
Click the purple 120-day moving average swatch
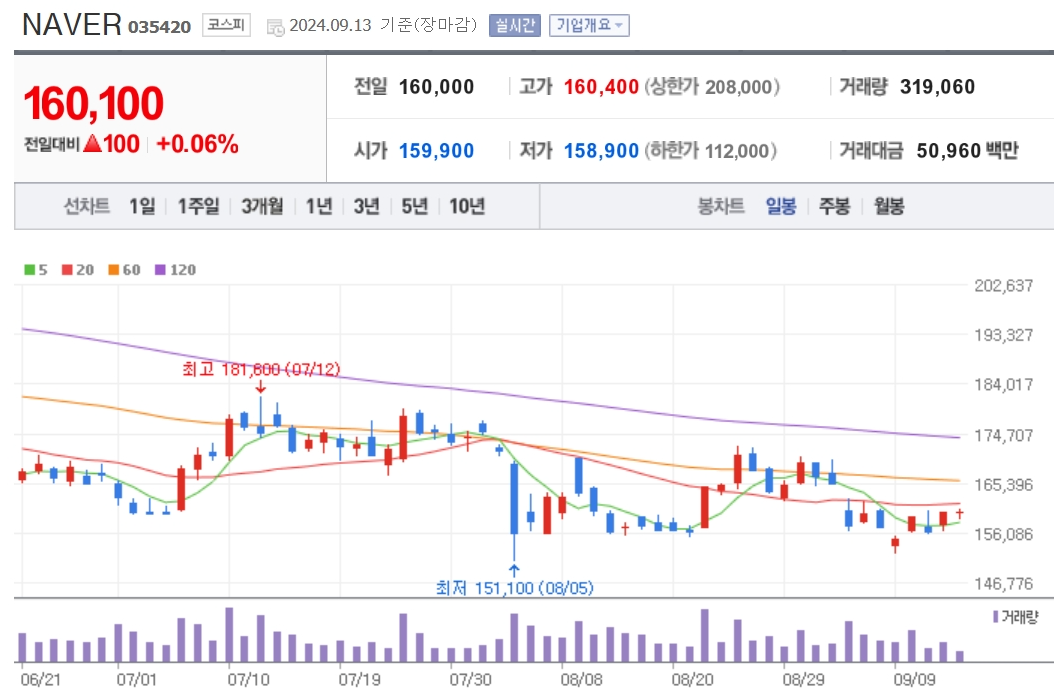(160, 270)
